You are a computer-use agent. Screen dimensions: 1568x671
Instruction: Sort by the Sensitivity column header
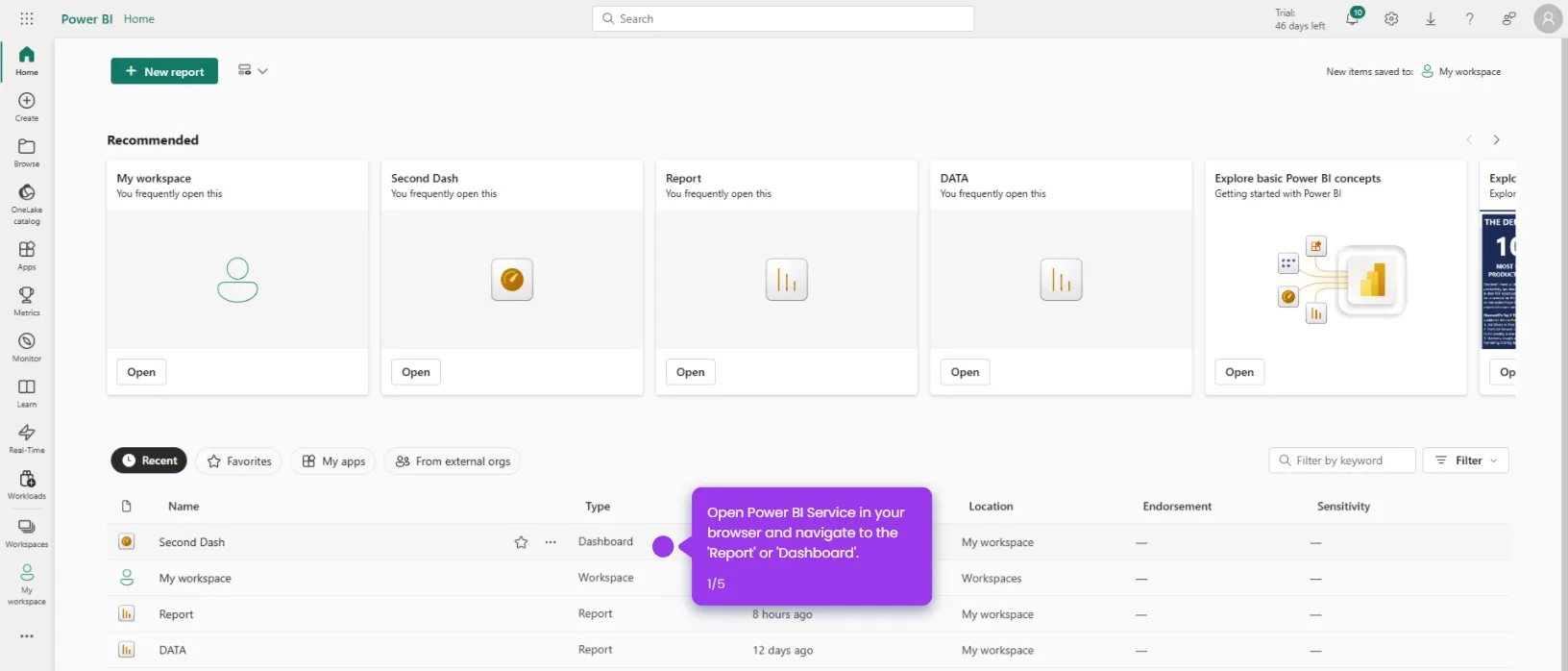coord(1343,507)
